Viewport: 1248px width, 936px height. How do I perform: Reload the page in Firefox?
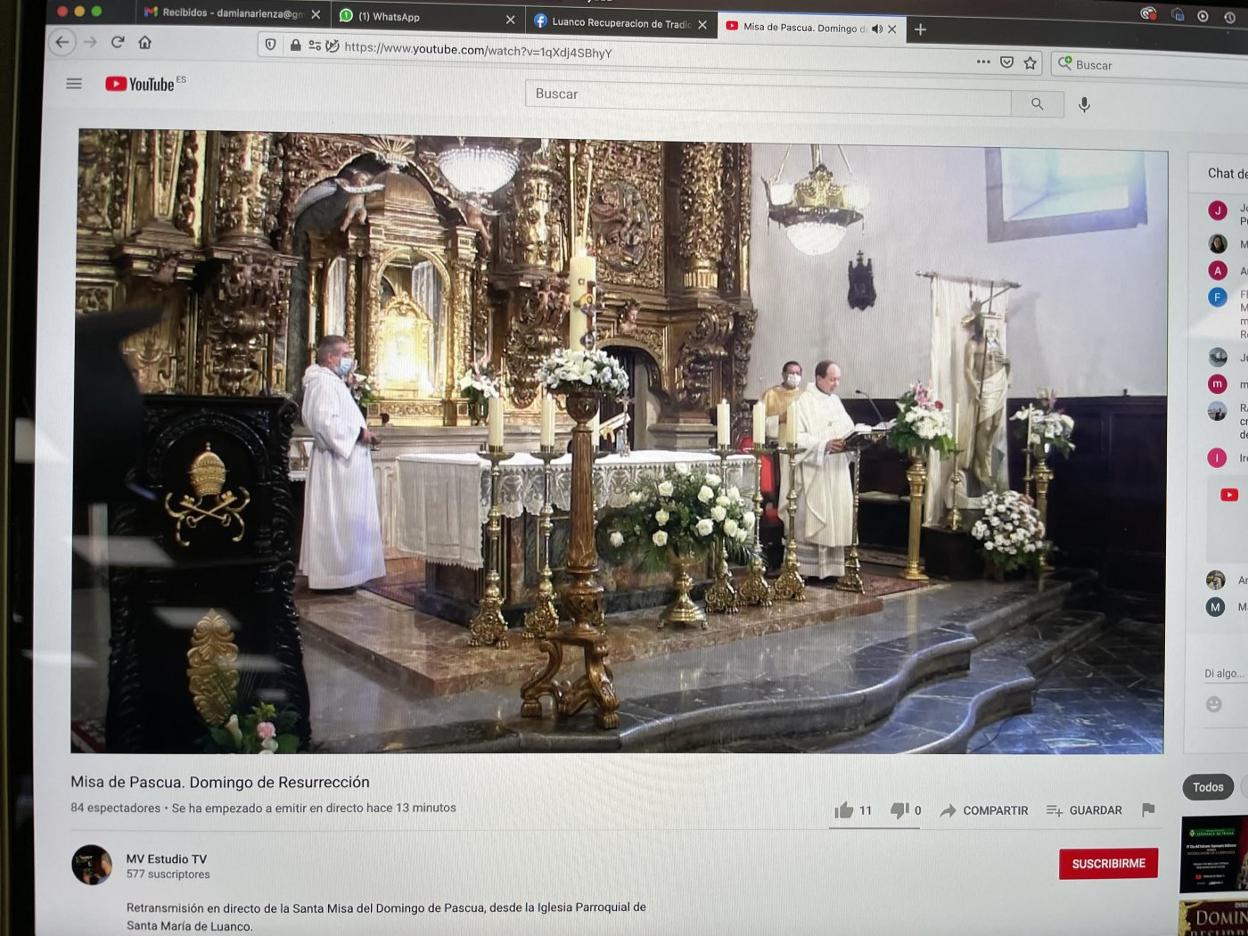(x=117, y=42)
